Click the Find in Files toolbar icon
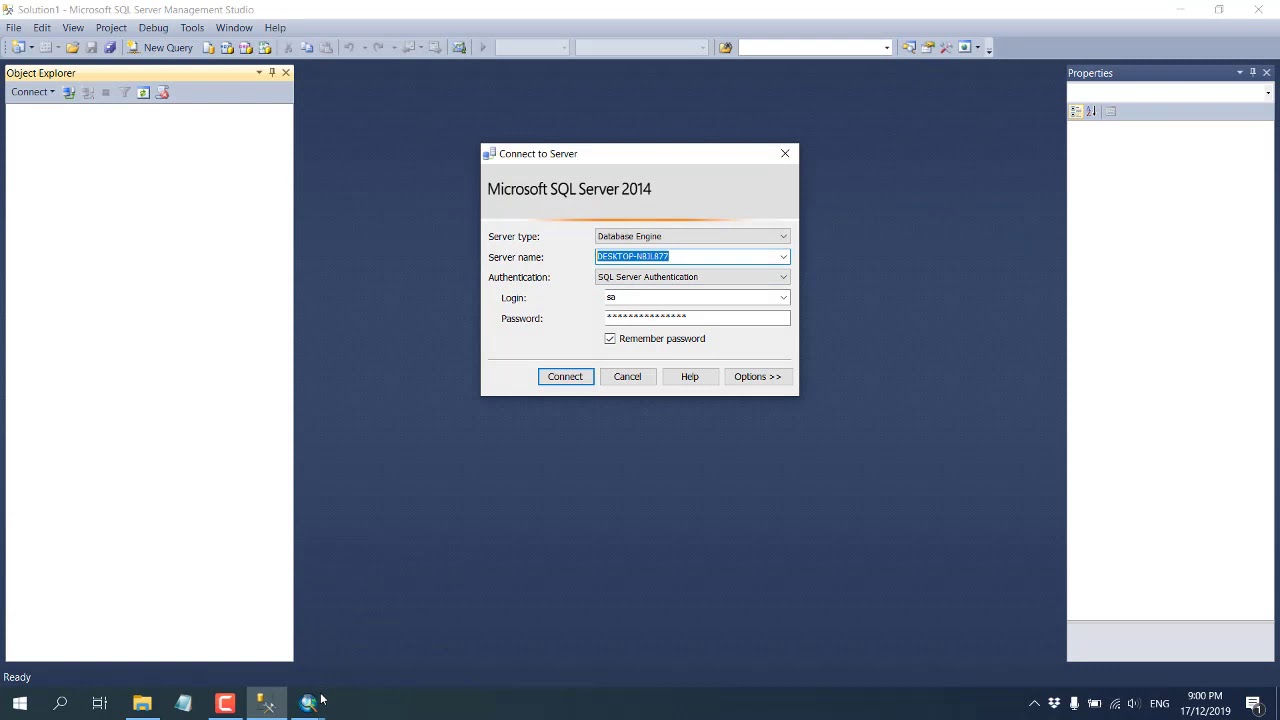The width and height of the screenshot is (1280, 720). 725,47
